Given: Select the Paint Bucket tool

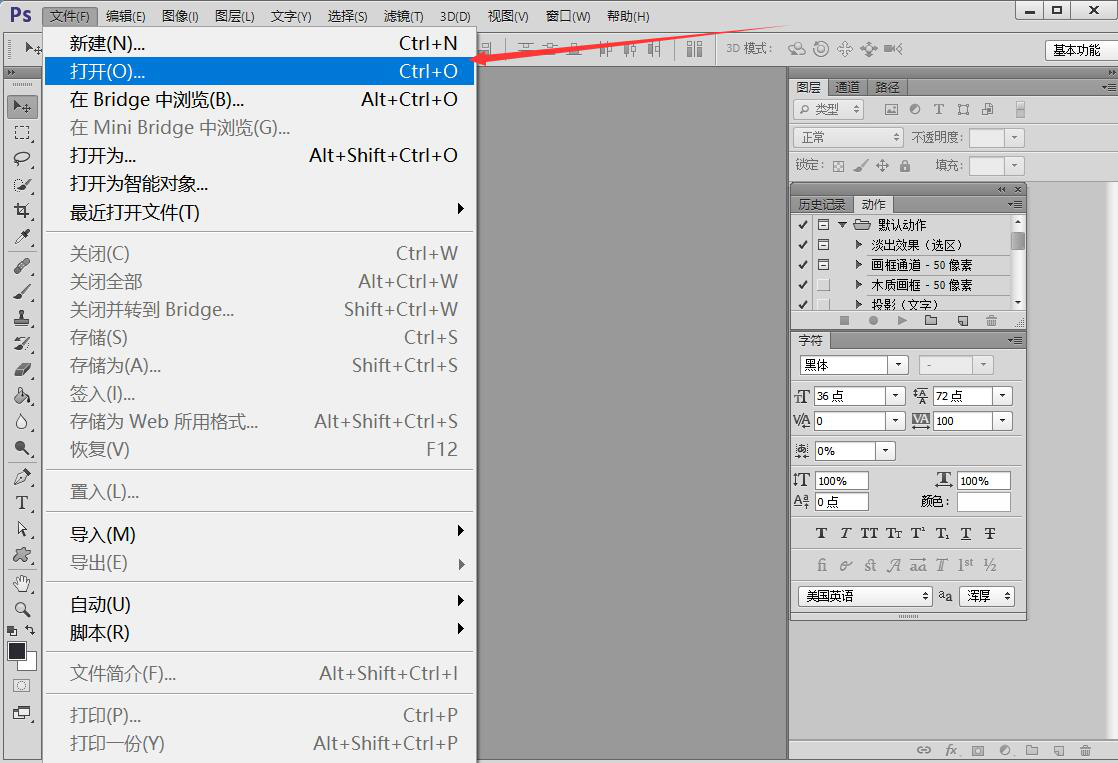Looking at the screenshot, I should pos(22,396).
